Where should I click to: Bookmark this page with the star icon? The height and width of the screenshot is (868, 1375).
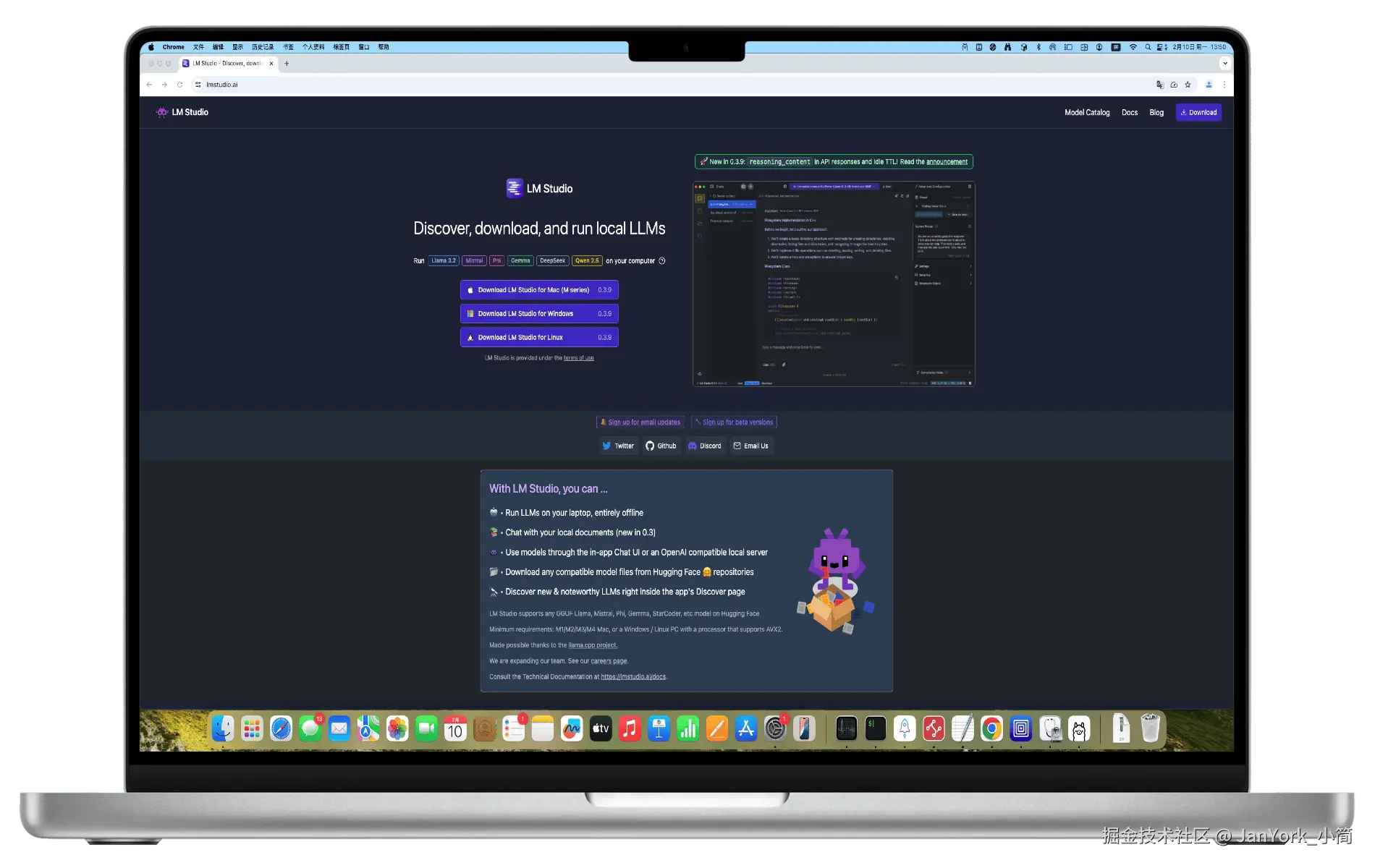1188,85
